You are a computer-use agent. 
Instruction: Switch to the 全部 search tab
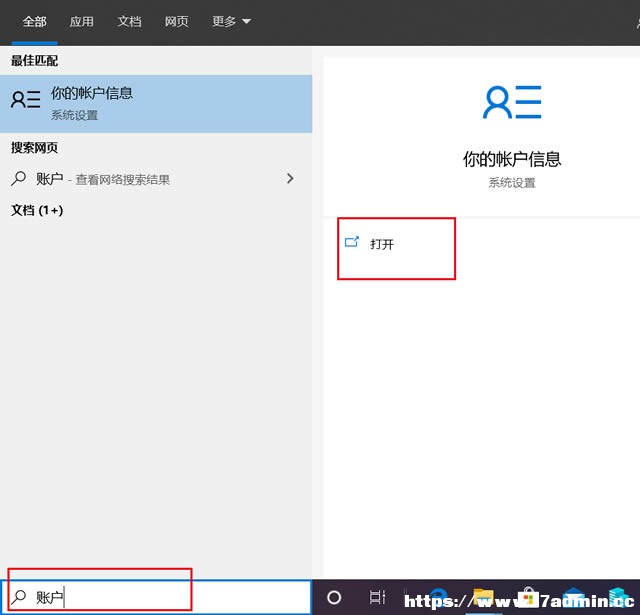coord(34,21)
